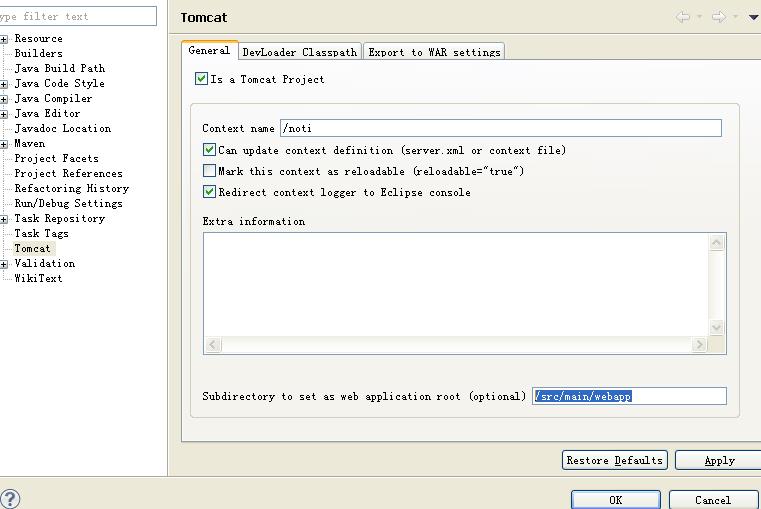The width and height of the screenshot is (761, 509).
Task: Uncheck Is a Tomcat Project
Action: point(202,79)
